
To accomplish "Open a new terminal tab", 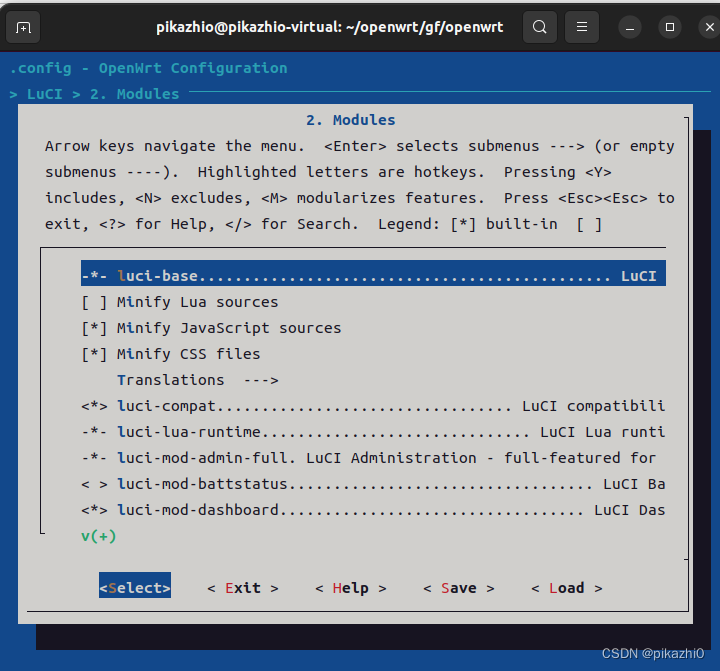I will pyautogui.click(x=23, y=28).
